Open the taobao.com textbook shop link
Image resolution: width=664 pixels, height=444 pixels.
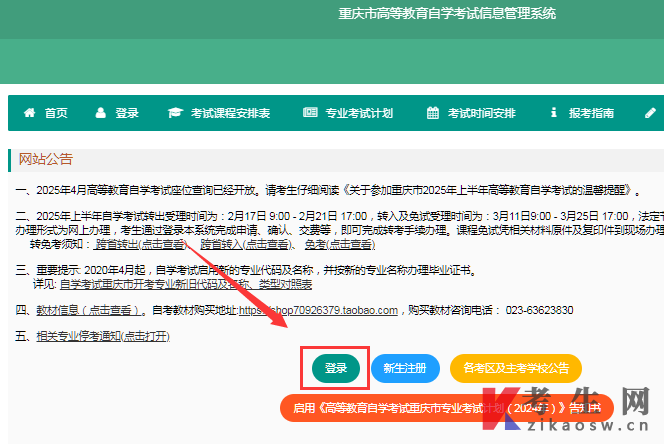318,310
